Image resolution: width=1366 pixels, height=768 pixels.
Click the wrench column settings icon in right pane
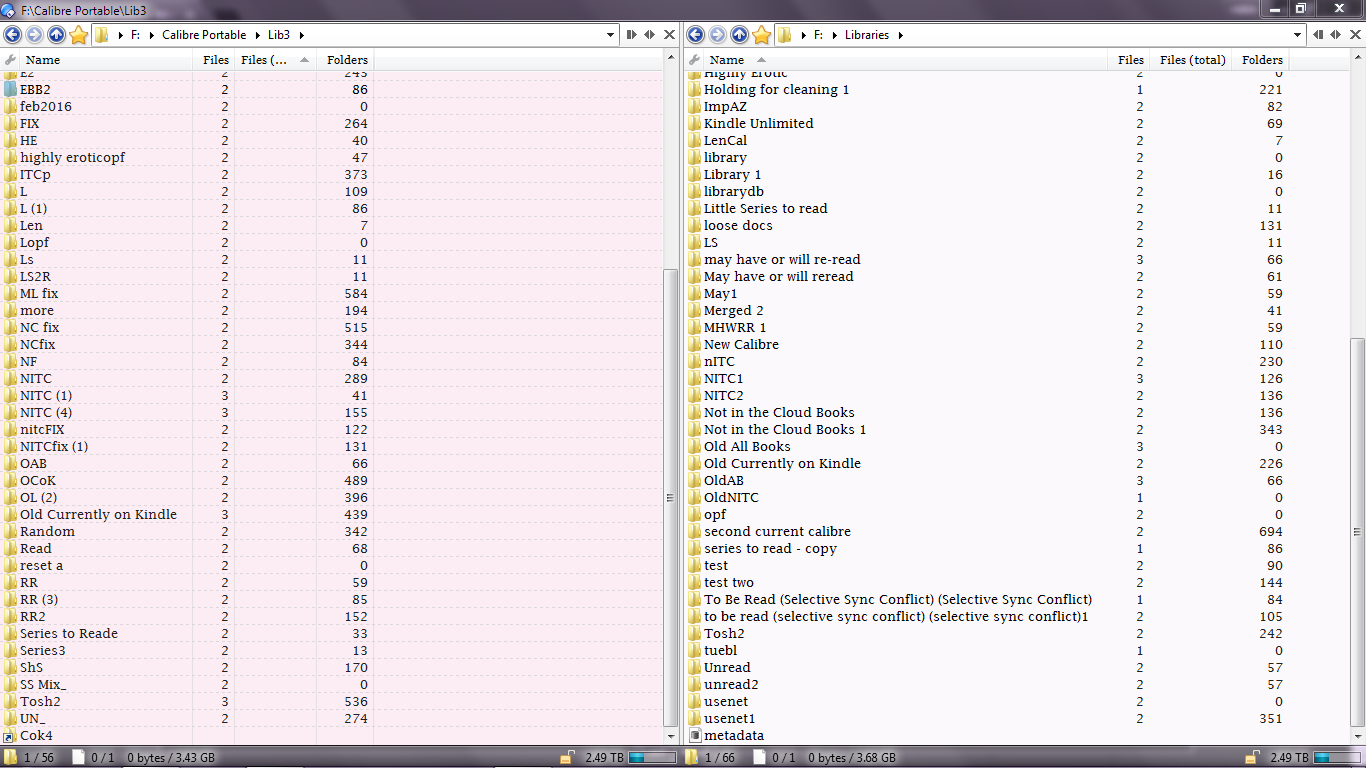click(695, 60)
